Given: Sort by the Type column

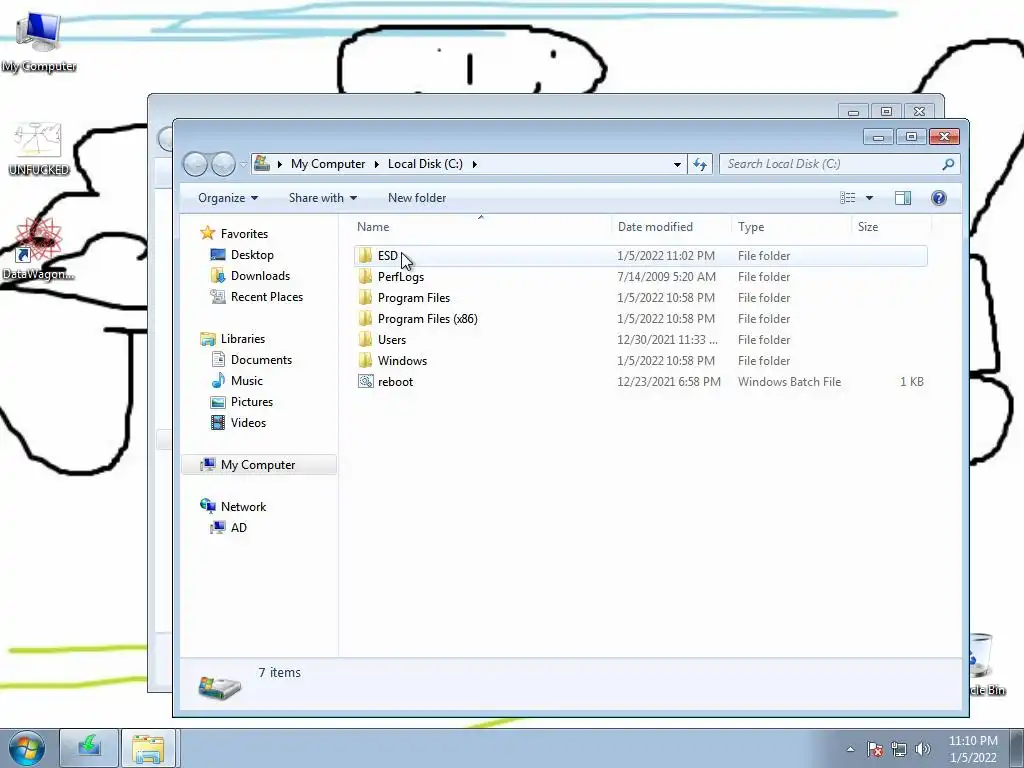Looking at the screenshot, I should click(792, 227).
